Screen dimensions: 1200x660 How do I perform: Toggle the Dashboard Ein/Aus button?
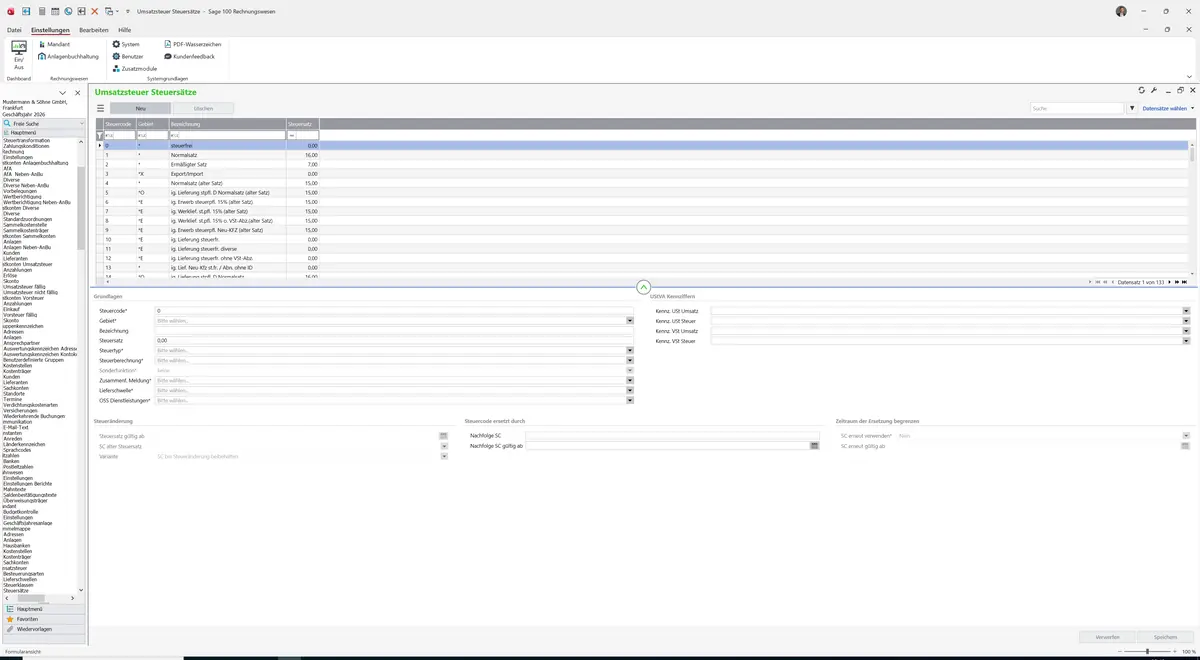[x=19, y=55]
